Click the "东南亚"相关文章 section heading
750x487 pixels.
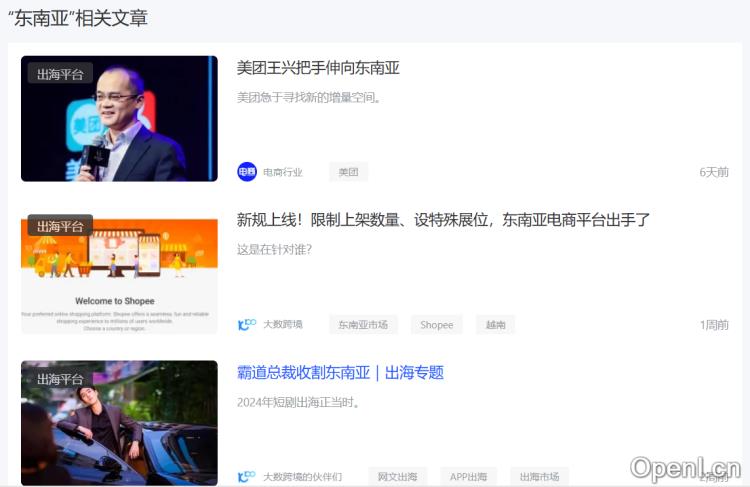pyautogui.click(x=77, y=18)
